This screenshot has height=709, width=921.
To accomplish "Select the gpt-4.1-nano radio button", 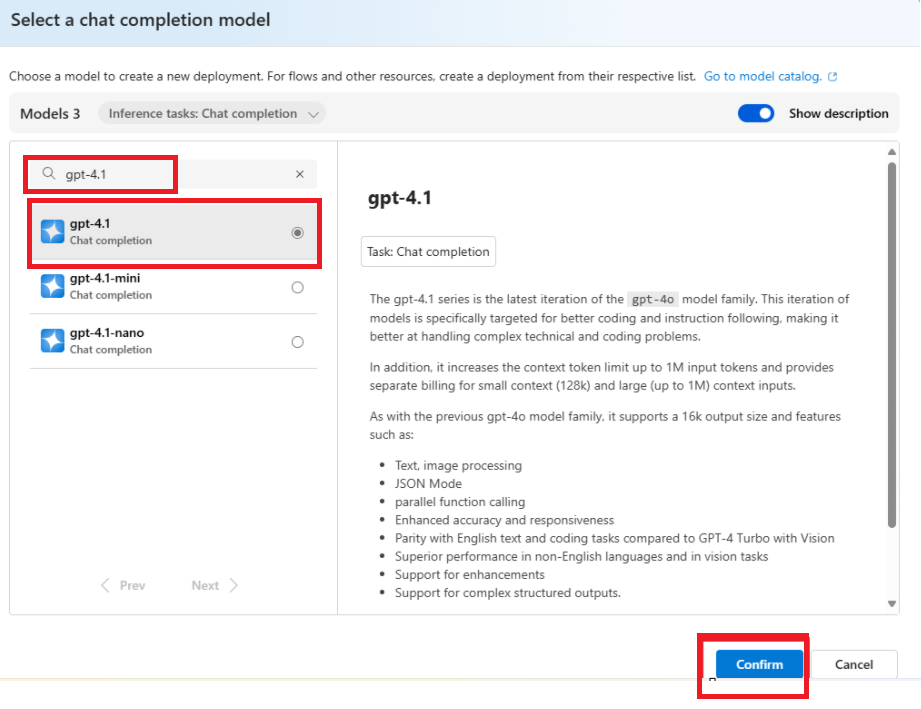I will click(x=297, y=341).
